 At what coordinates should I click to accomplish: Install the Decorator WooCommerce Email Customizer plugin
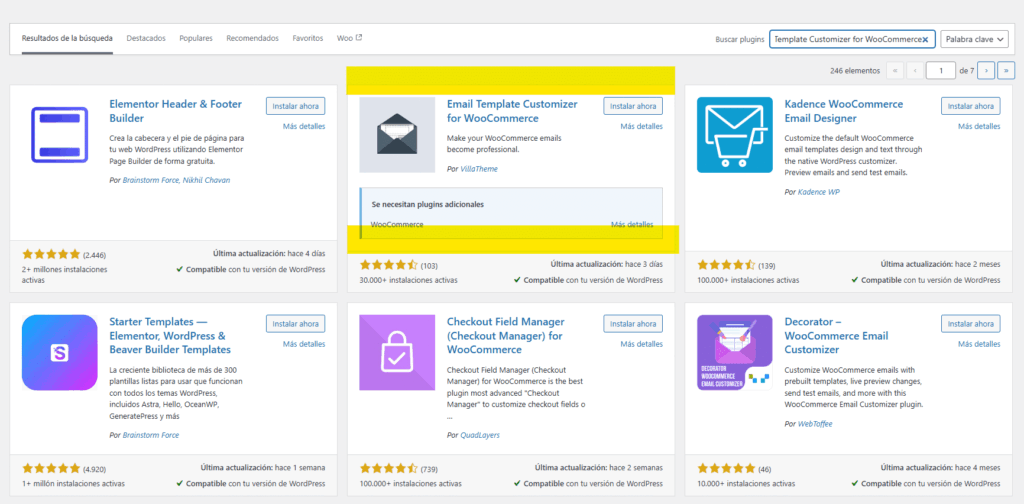click(x=970, y=323)
